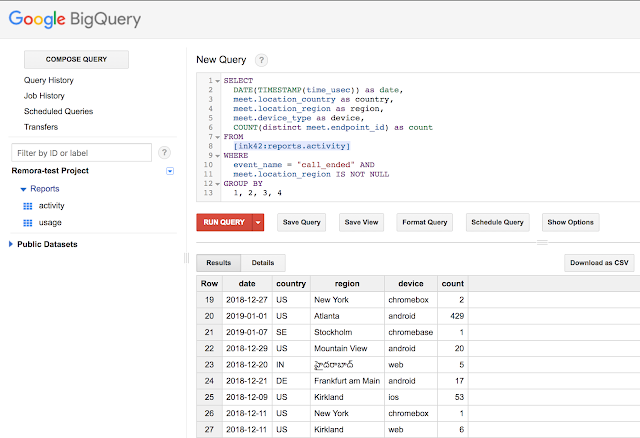Click the Show Options button
The height and width of the screenshot is (438, 640).
point(572,222)
